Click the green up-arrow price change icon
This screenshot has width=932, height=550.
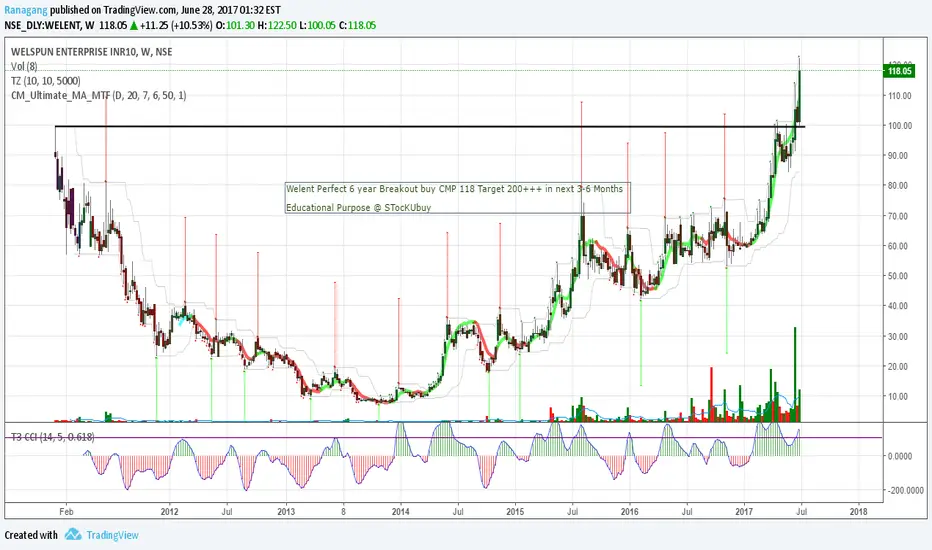click(x=134, y=26)
